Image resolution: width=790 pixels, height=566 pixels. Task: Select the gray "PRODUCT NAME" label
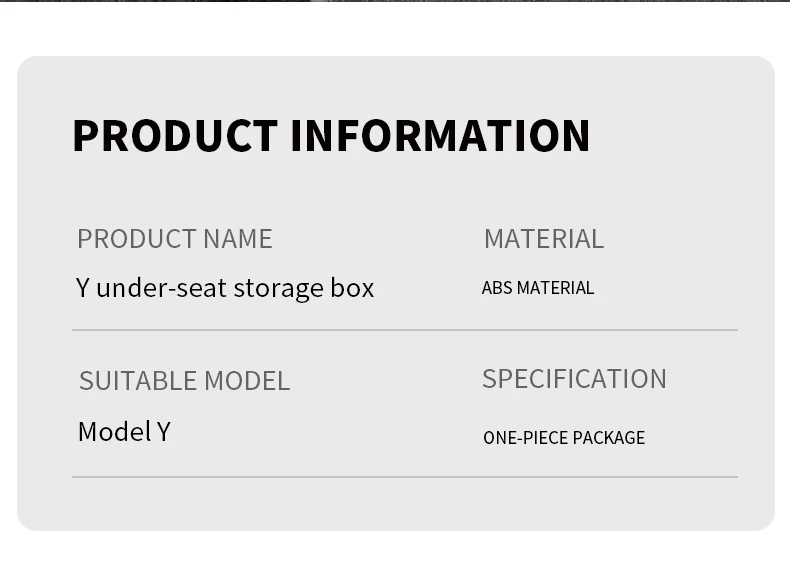[174, 239]
